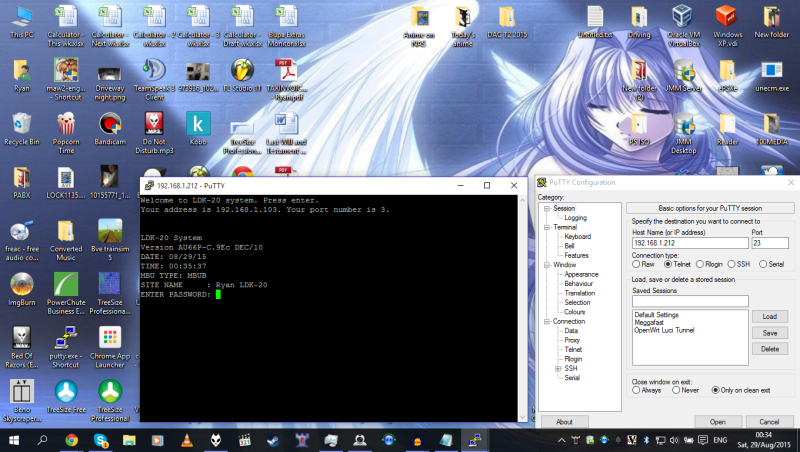Open the PuTTY terminal window system menu icon
Screen dimensions: 800x452
[149, 186]
